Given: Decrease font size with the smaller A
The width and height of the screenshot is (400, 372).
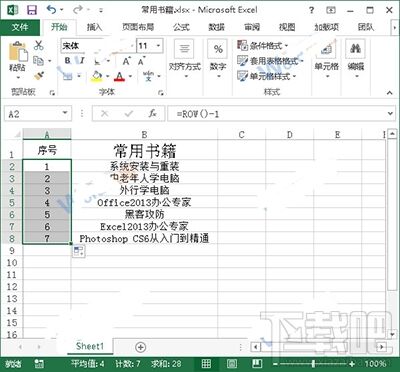Looking at the screenshot, I should [141, 61].
